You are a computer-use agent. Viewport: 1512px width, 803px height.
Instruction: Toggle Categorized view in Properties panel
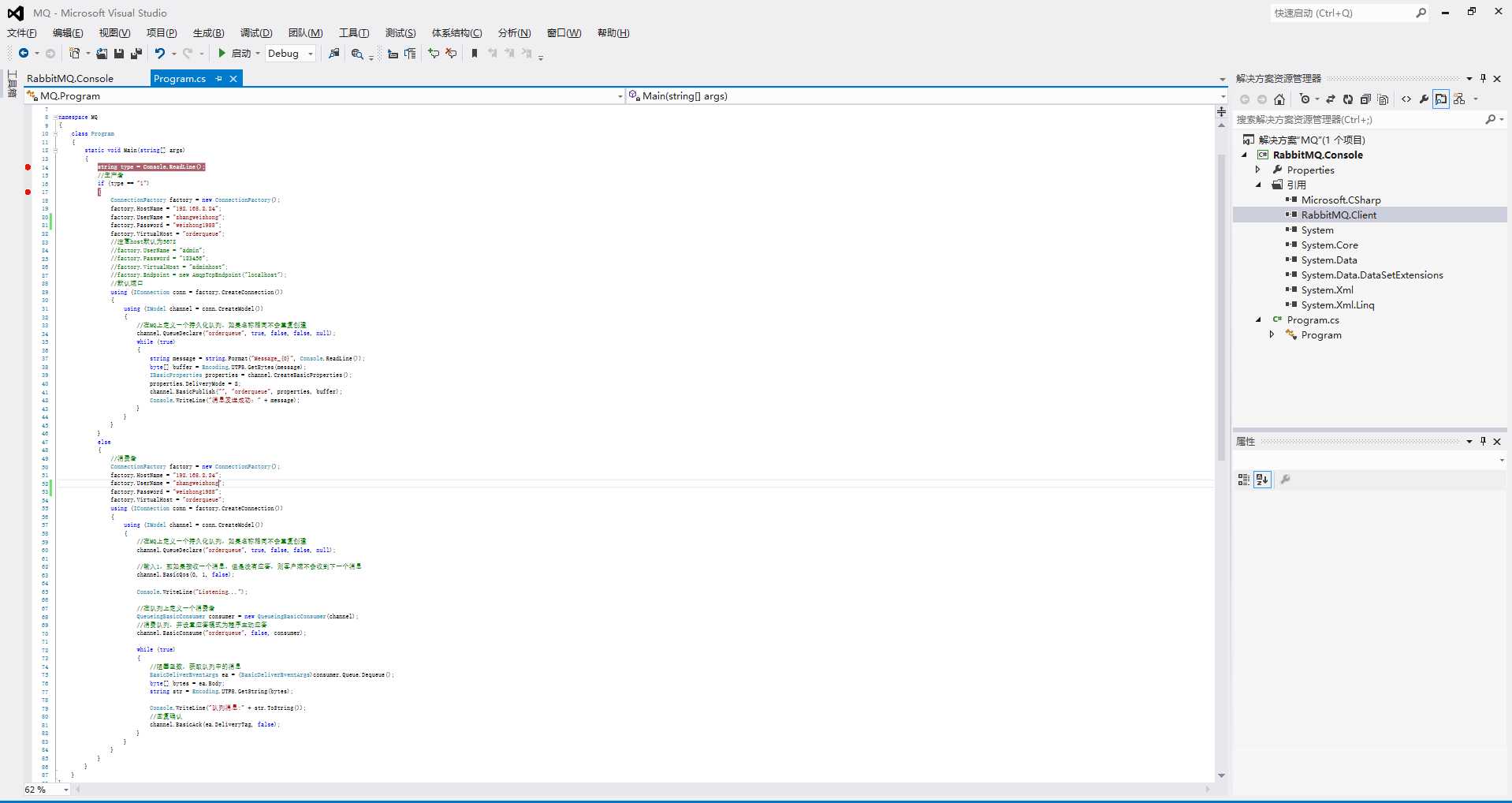(1244, 480)
